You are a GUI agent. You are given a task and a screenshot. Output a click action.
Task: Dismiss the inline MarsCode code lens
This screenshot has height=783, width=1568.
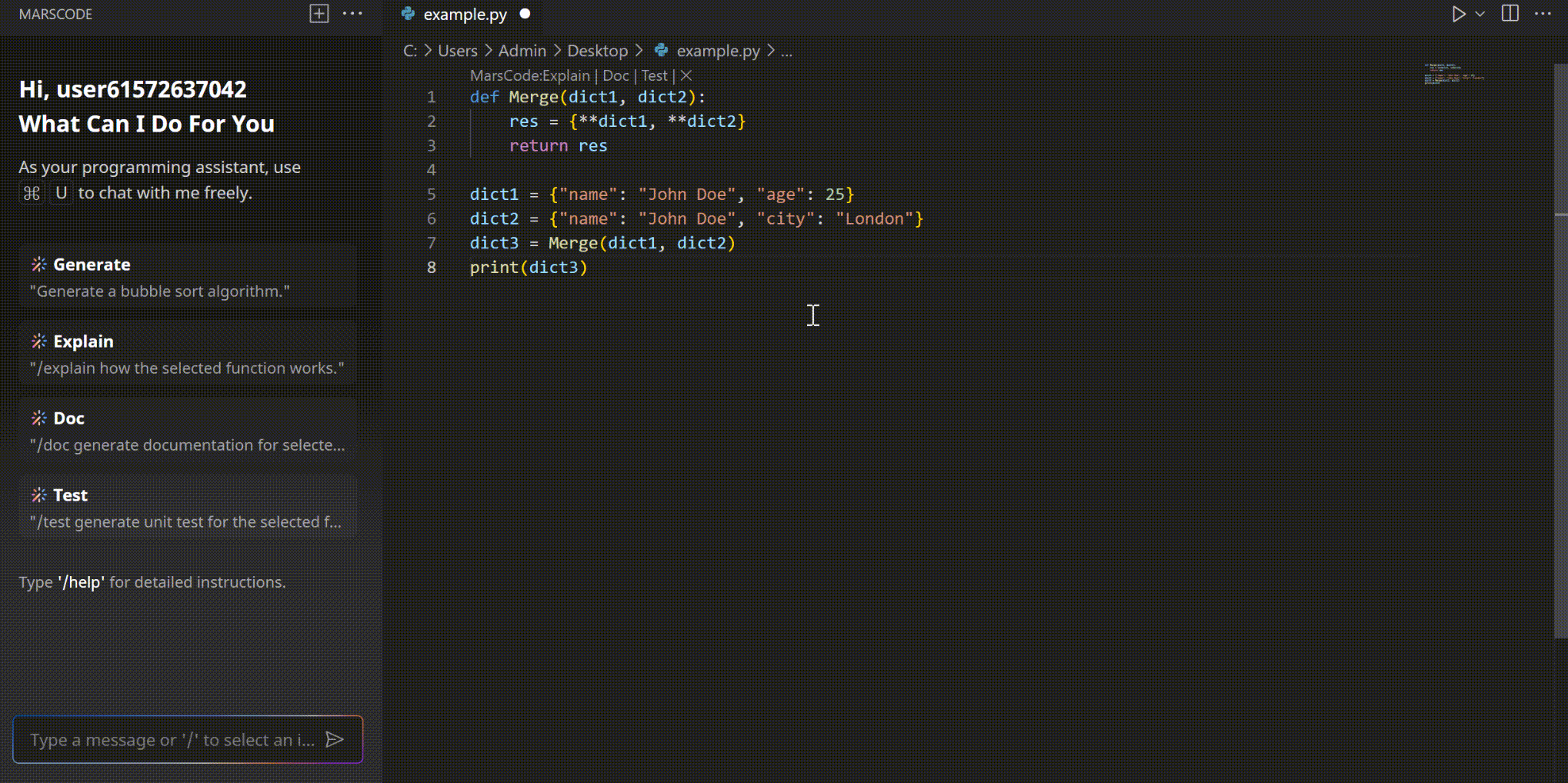(686, 75)
